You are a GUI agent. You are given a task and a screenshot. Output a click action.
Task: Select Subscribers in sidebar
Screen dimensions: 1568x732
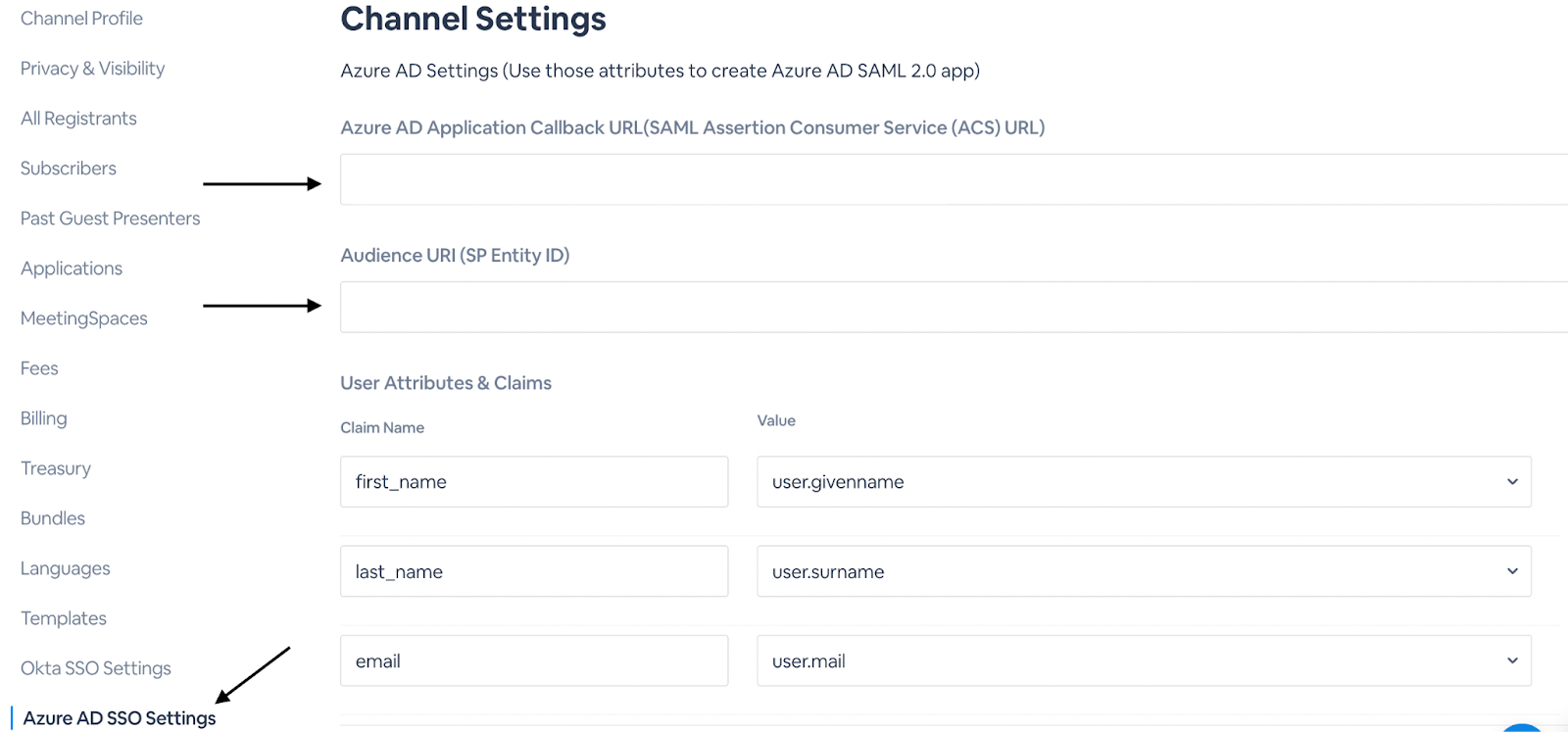click(x=69, y=169)
